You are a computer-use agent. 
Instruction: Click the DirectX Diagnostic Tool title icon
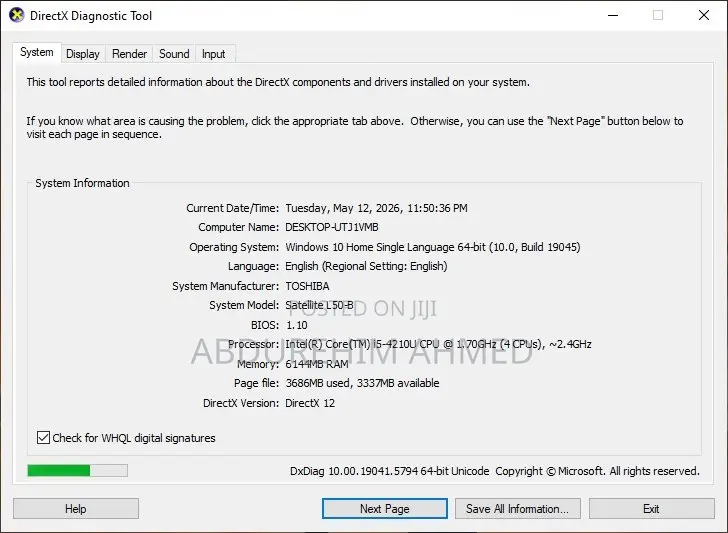coord(16,15)
